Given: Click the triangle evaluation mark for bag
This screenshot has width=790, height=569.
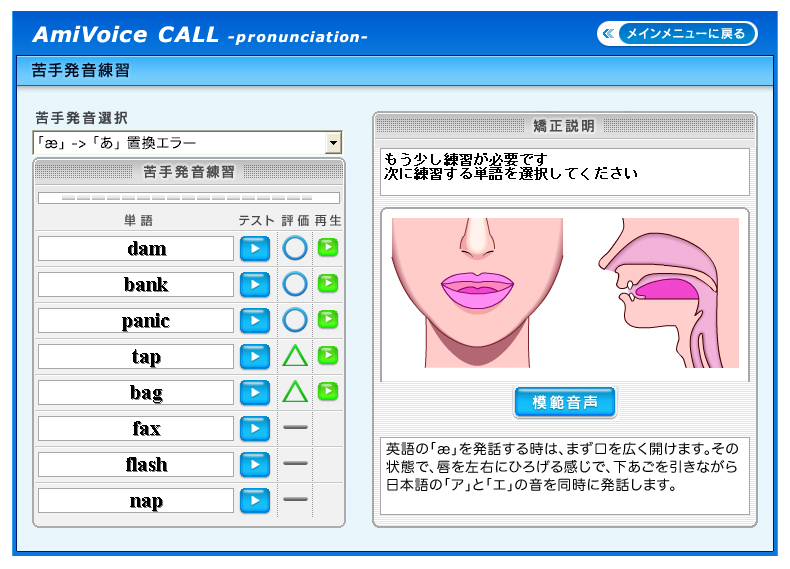Looking at the screenshot, I should [x=295, y=392].
